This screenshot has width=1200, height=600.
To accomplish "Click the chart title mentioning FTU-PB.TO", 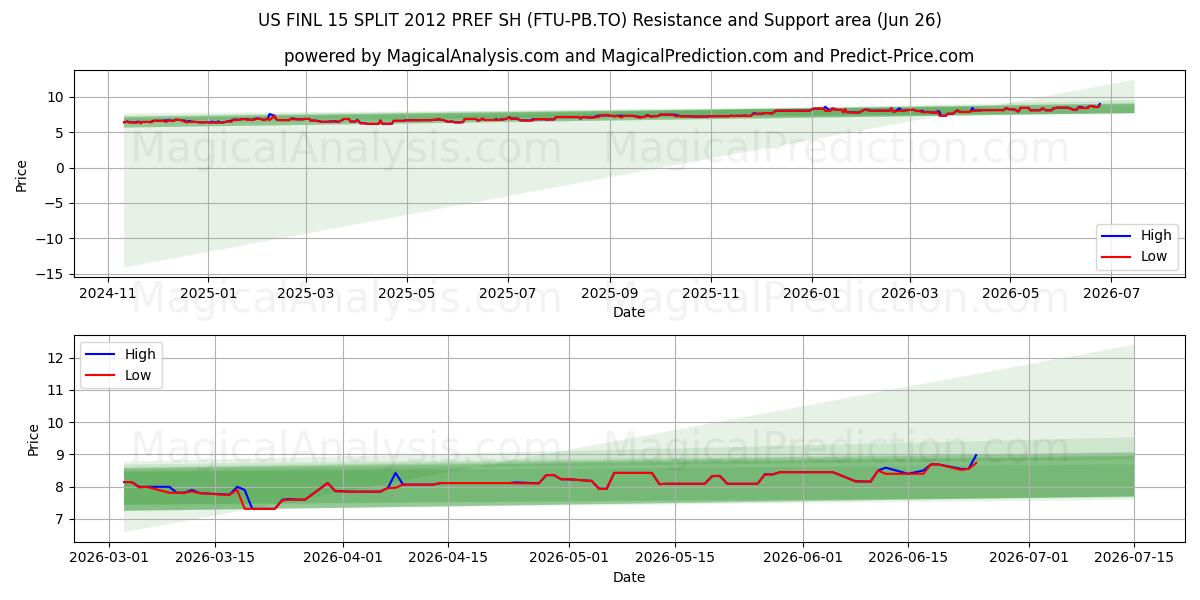I will tap(600, 20).
